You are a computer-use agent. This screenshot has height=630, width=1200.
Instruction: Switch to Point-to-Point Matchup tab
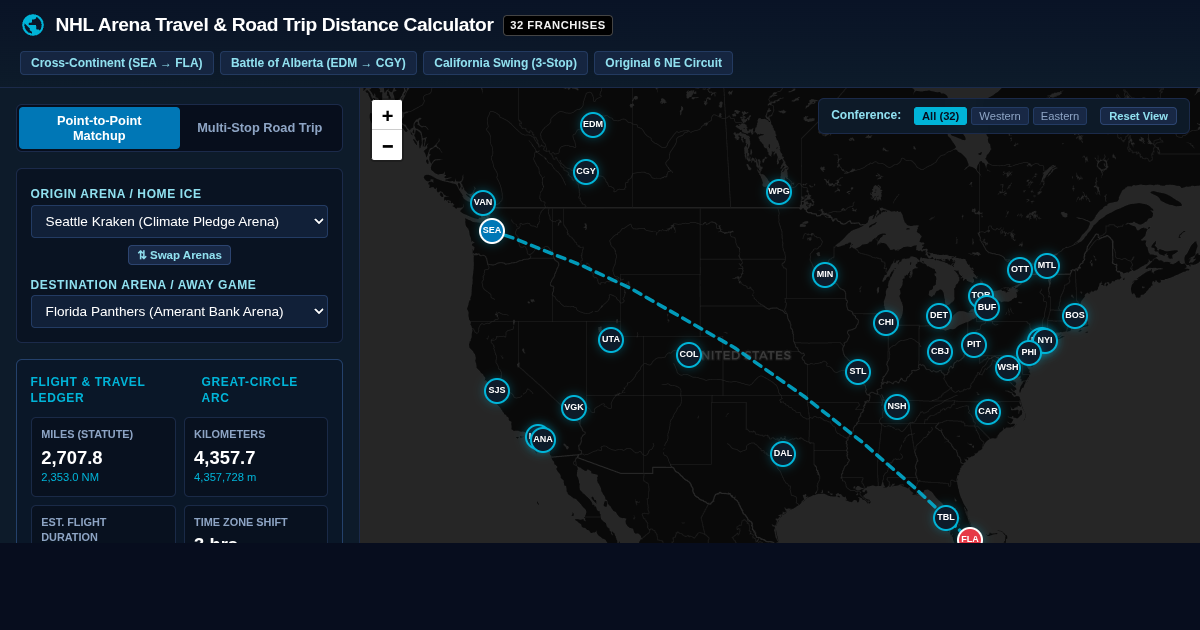[99, 128]
